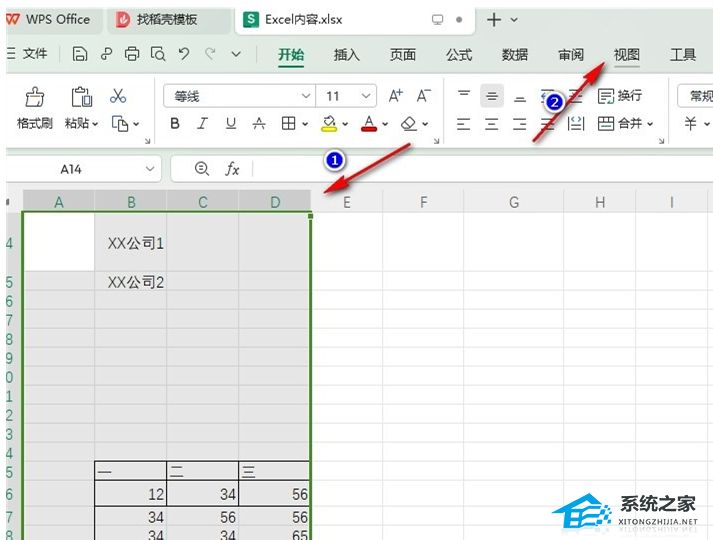Toggle strikethrough formatting
The width and height of the screenshot is (713, 540).
pos(259,123)
